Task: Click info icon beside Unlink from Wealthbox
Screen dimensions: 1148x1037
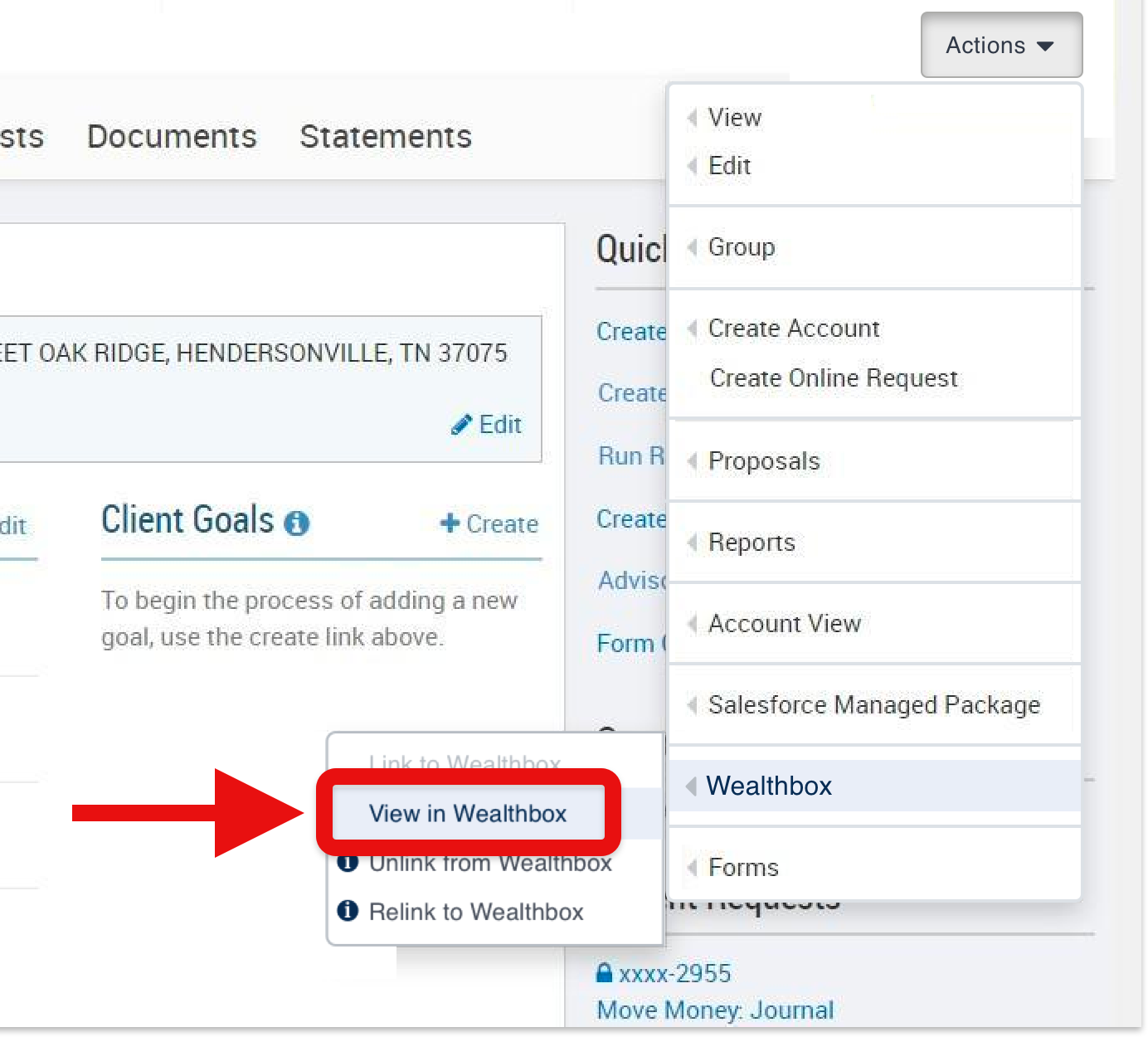Action: pyautogui.click(x=348, y=864)
